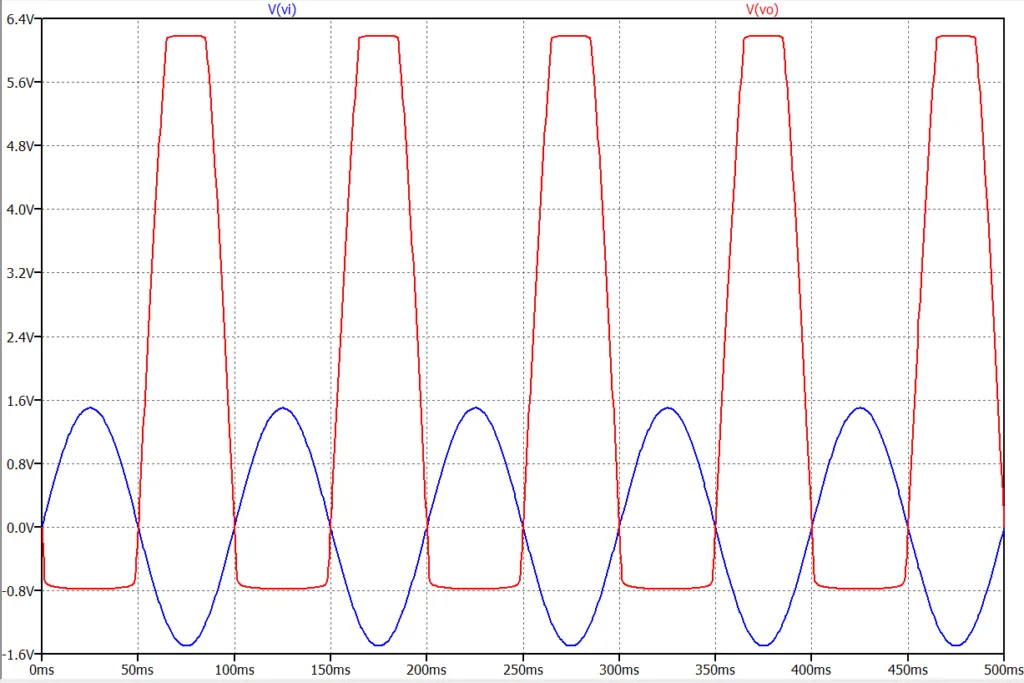This screenshot has width=1024, height=683.
Task: Click the 400ms time axis label
Action: pyautogui.click(x=811, y=669)
